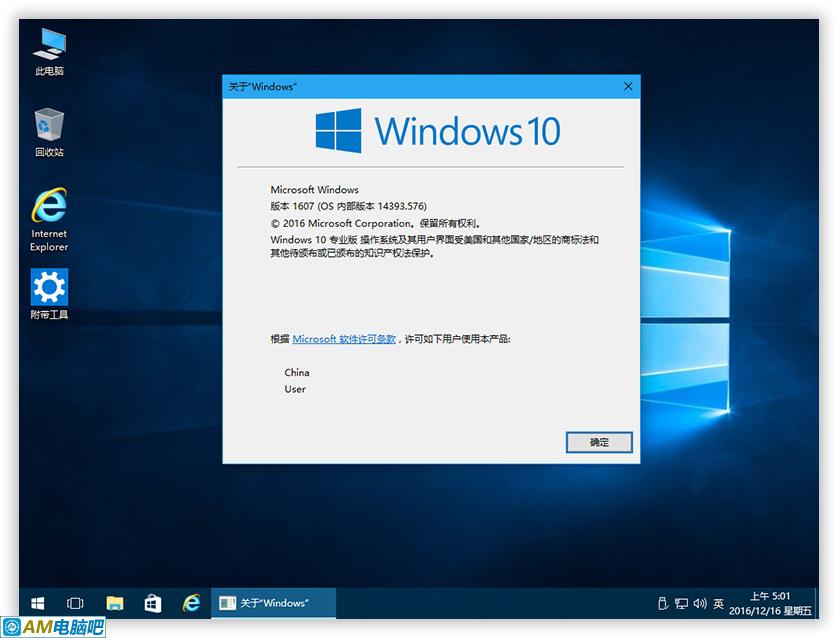The height and width of the screenshot is (638, 838).
Task: Click the "Microsoft Windows" text line
Action: click(314, 190)
